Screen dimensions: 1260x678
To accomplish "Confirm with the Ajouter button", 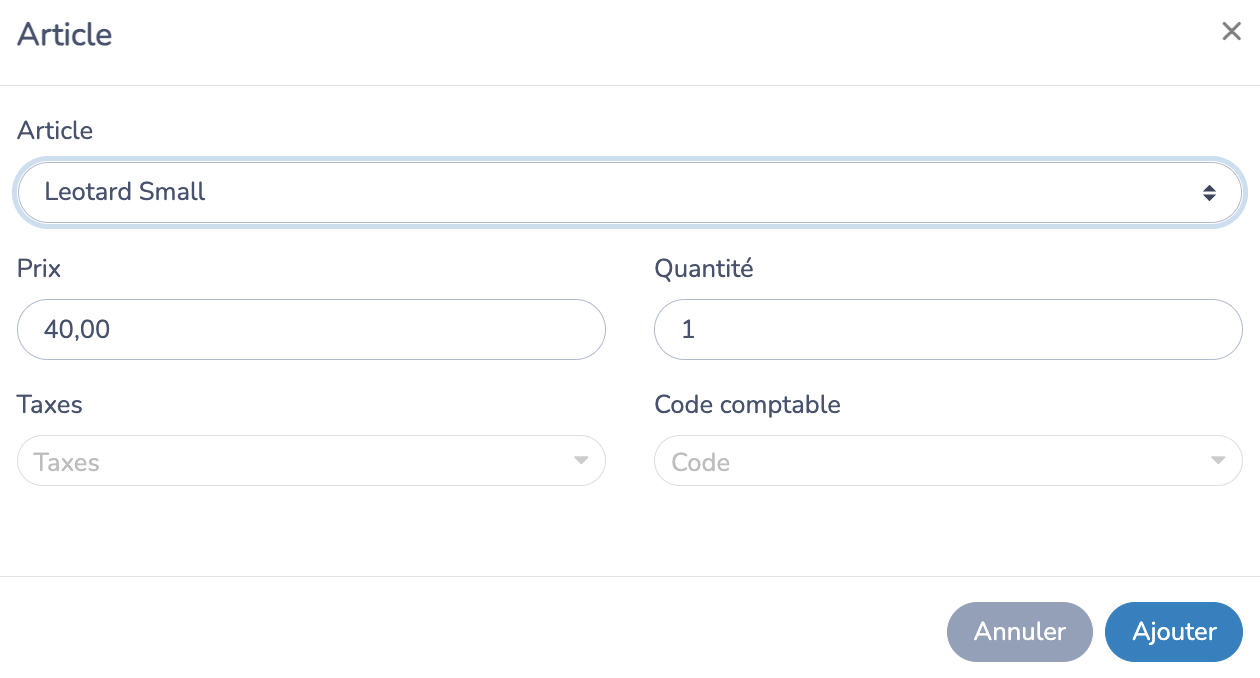I will 1174,632.
